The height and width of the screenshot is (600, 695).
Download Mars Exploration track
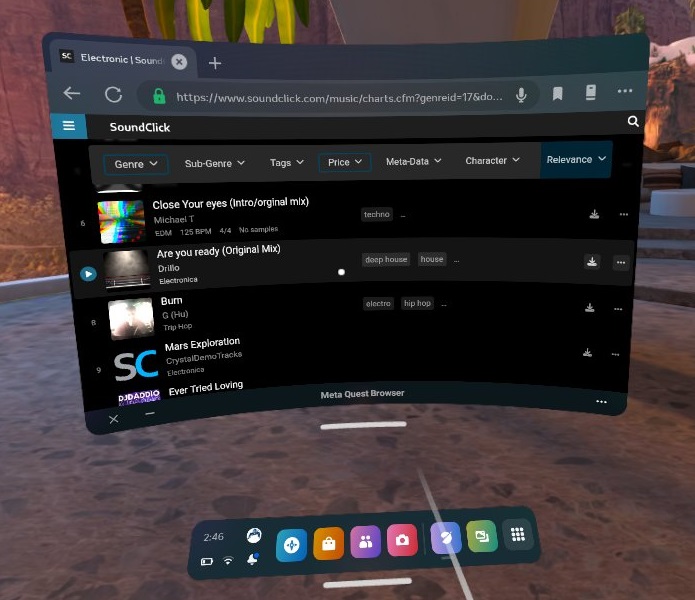click(587, 353)
